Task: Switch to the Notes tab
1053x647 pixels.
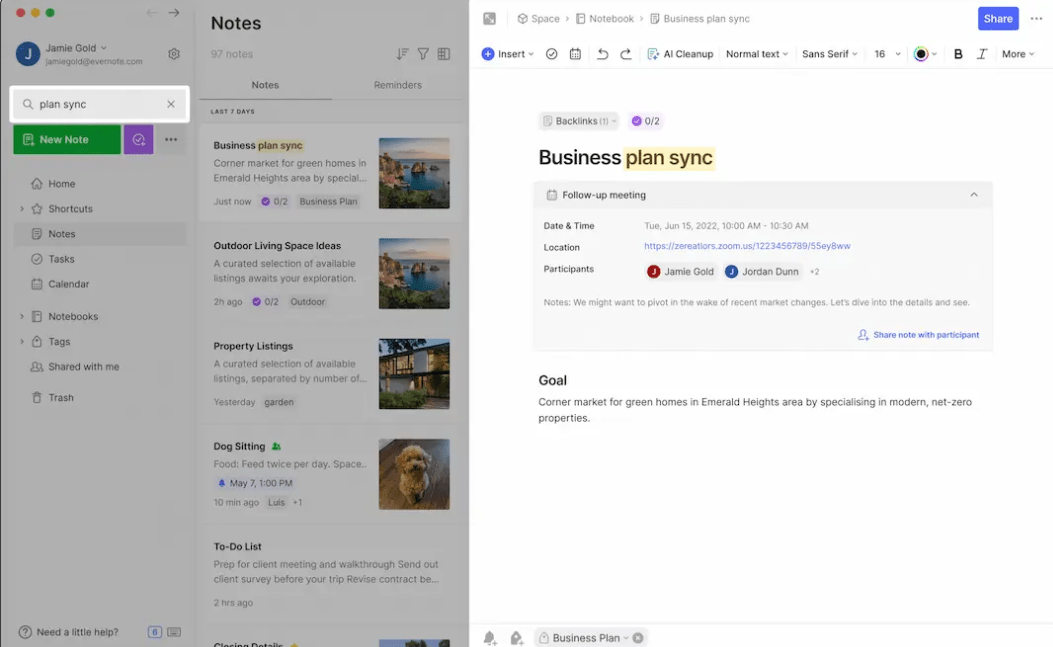Action: point(265,85)
